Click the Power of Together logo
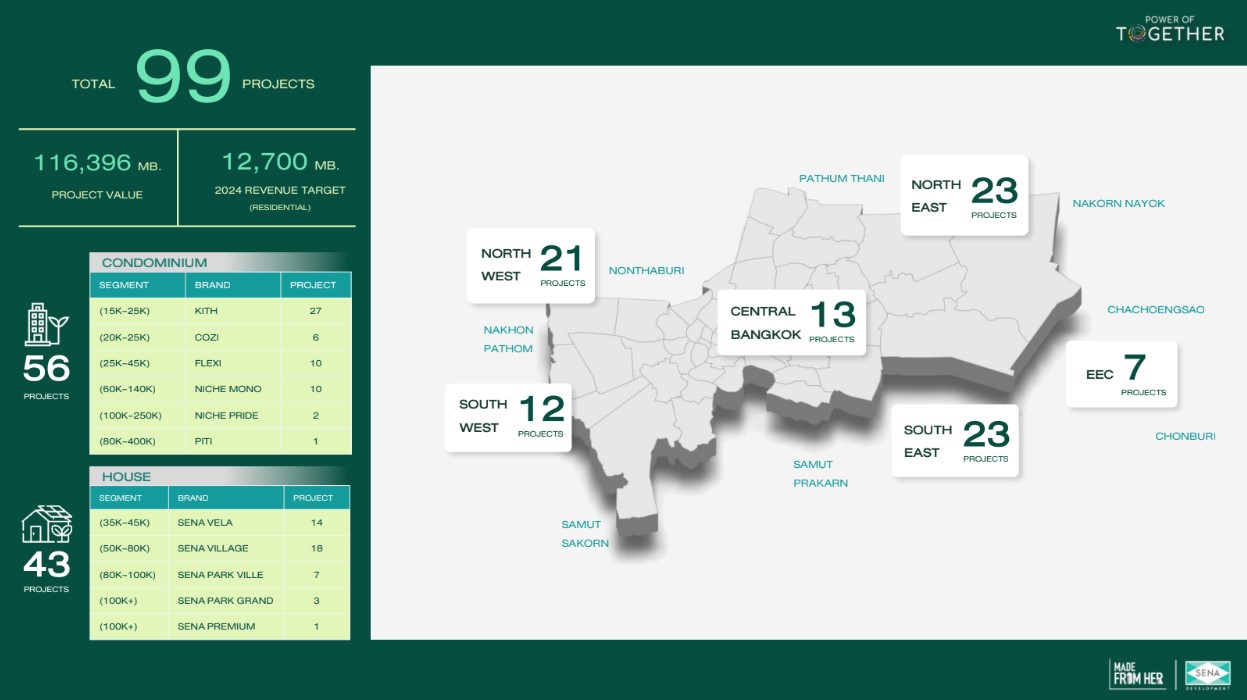Image resolution: width=1247 pixels, height=700 pixels. pos(1170,31)
